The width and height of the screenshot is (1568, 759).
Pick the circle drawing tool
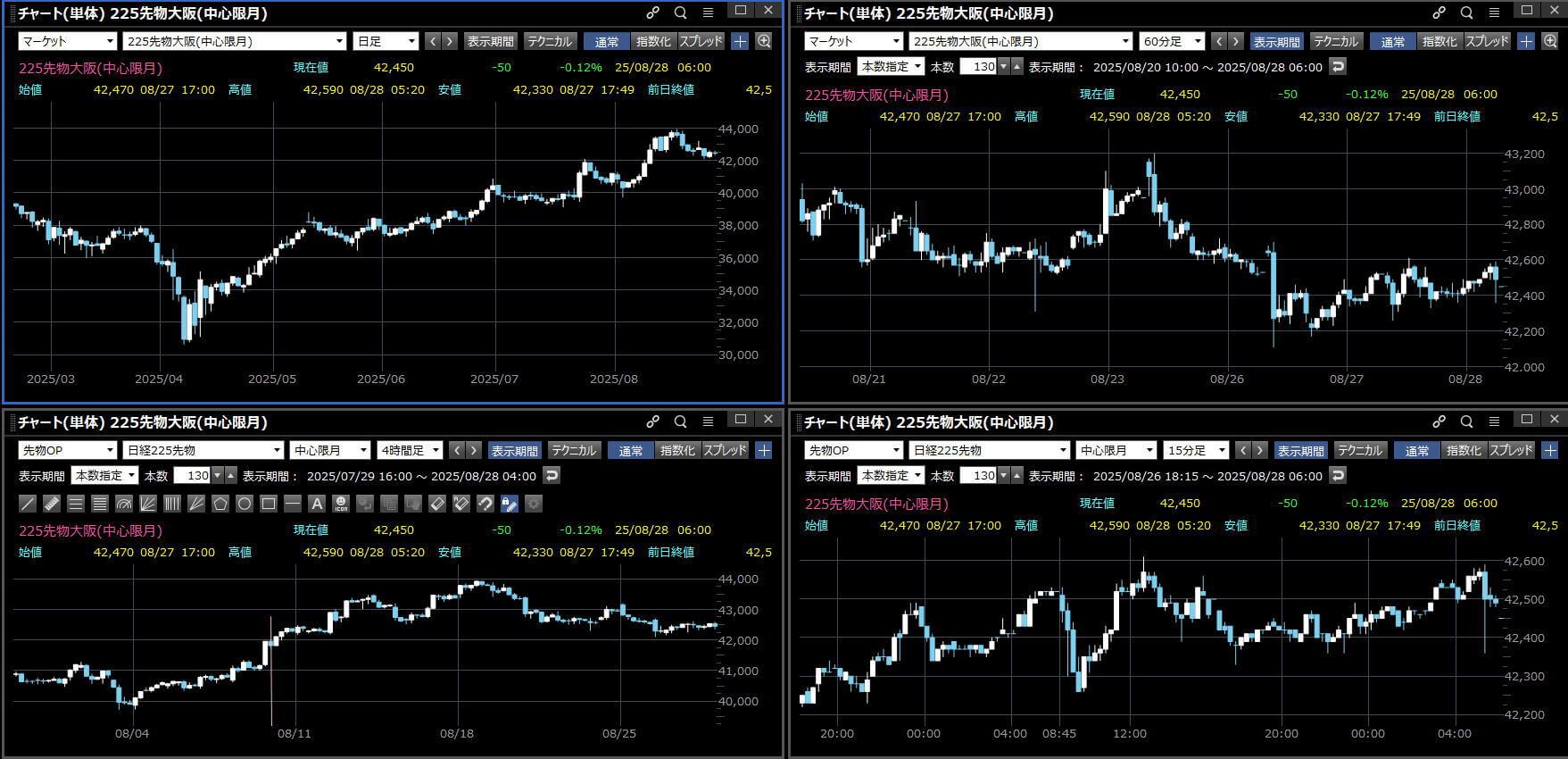point(245,504)
